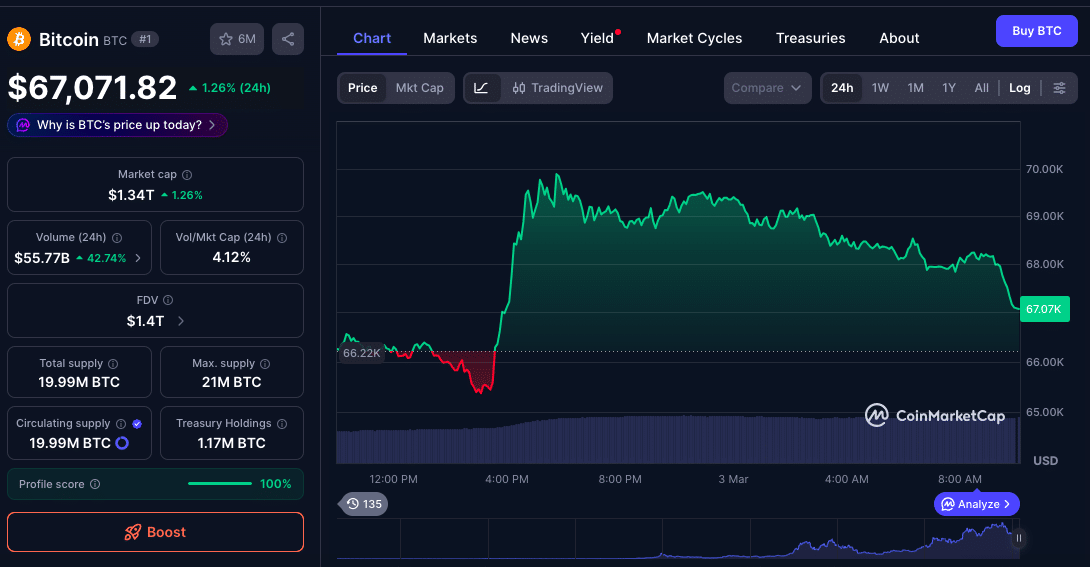
Task: Open Max. supply info icon
Action: point(265,363)
